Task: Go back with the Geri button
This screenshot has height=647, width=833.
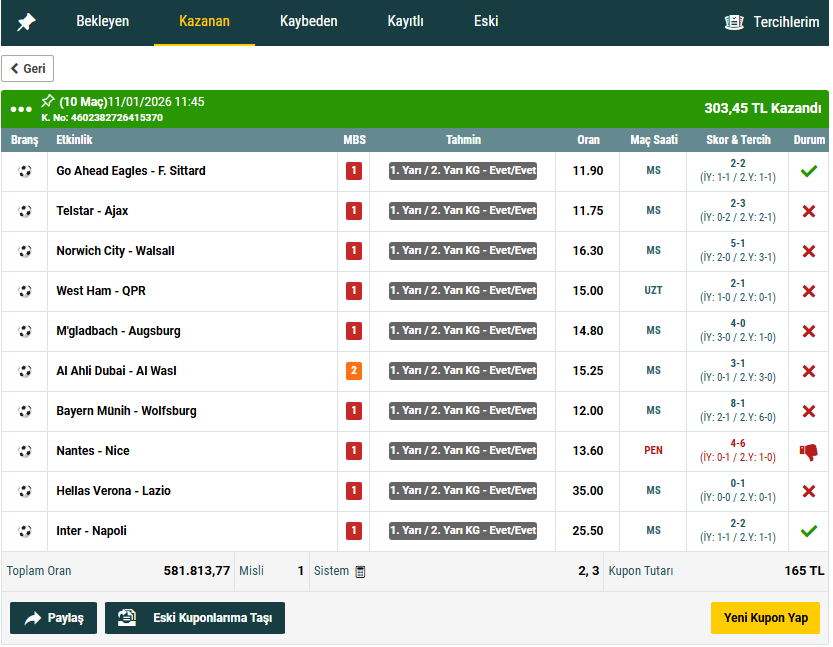Action: (x=28, y=69)
